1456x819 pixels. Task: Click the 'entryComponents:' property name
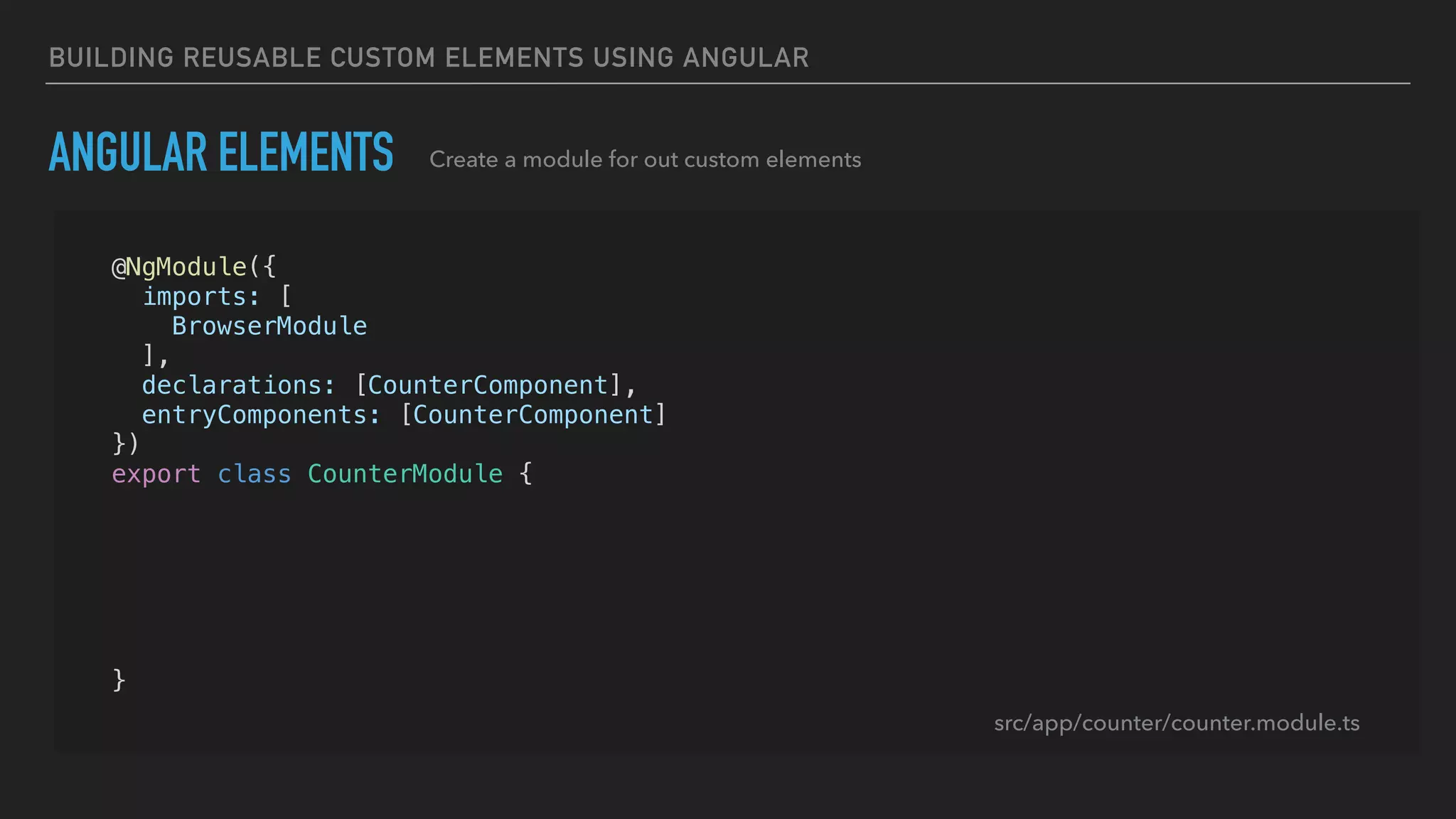[x=262, y=414]
